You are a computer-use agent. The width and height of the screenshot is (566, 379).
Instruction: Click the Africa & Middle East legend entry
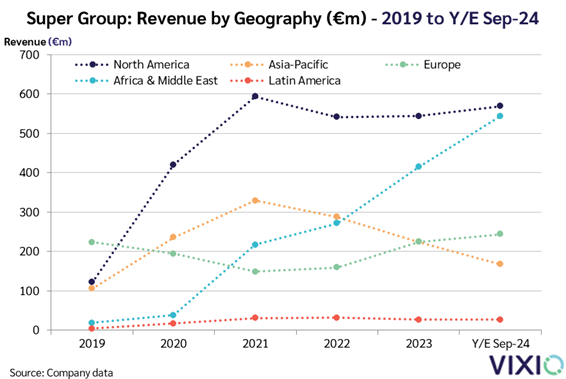[x=146, y=80]
